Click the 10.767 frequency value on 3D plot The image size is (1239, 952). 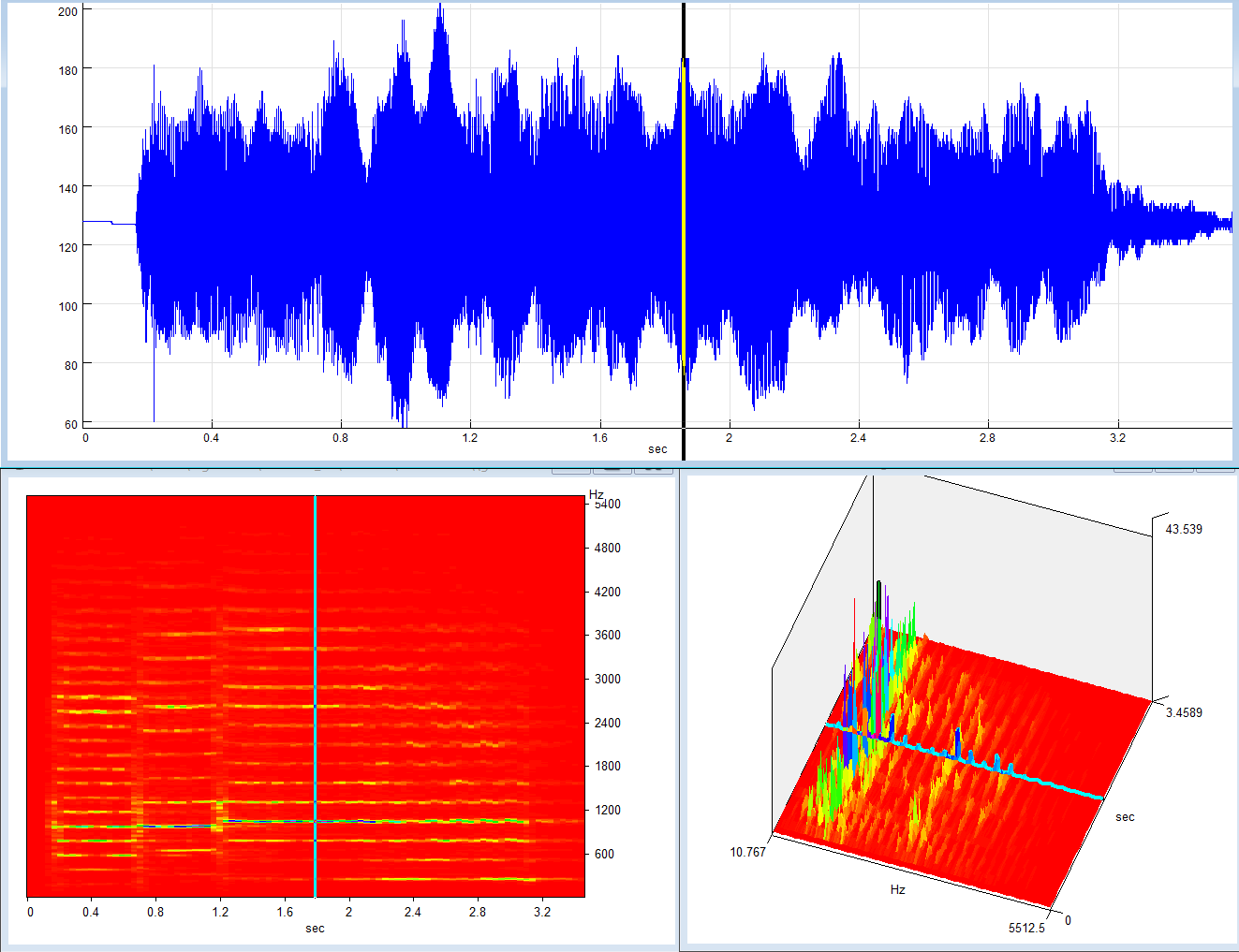(747, 852)
